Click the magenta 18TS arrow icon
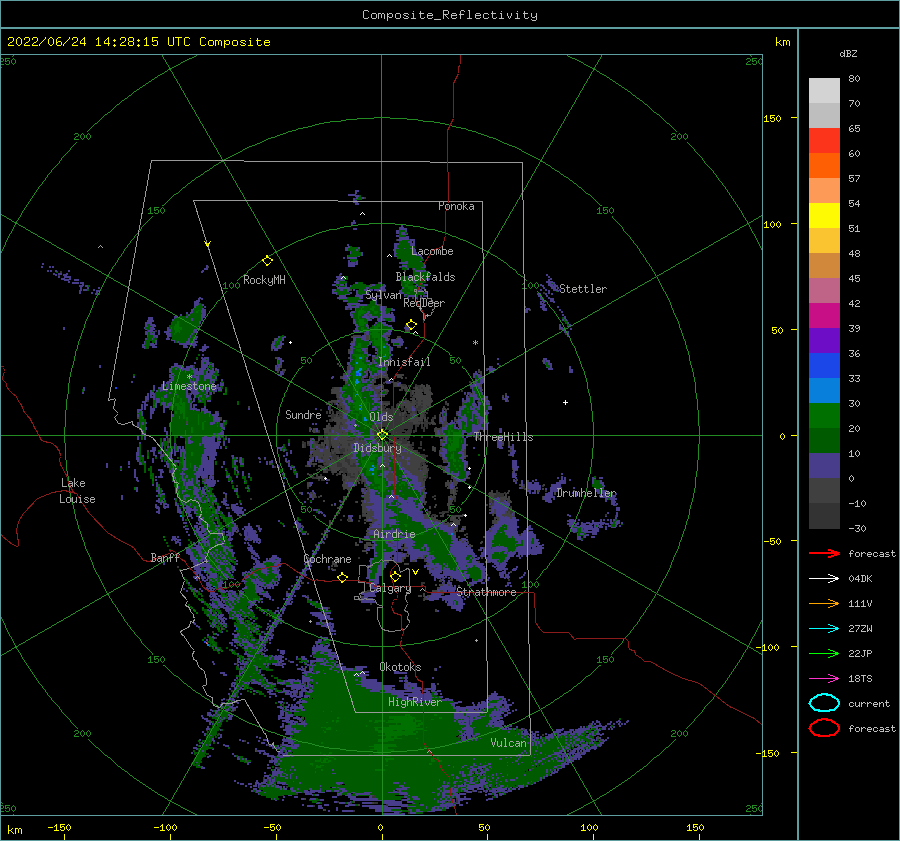The height and width of the screenshot is (841, 900). (x=824, y=679)
